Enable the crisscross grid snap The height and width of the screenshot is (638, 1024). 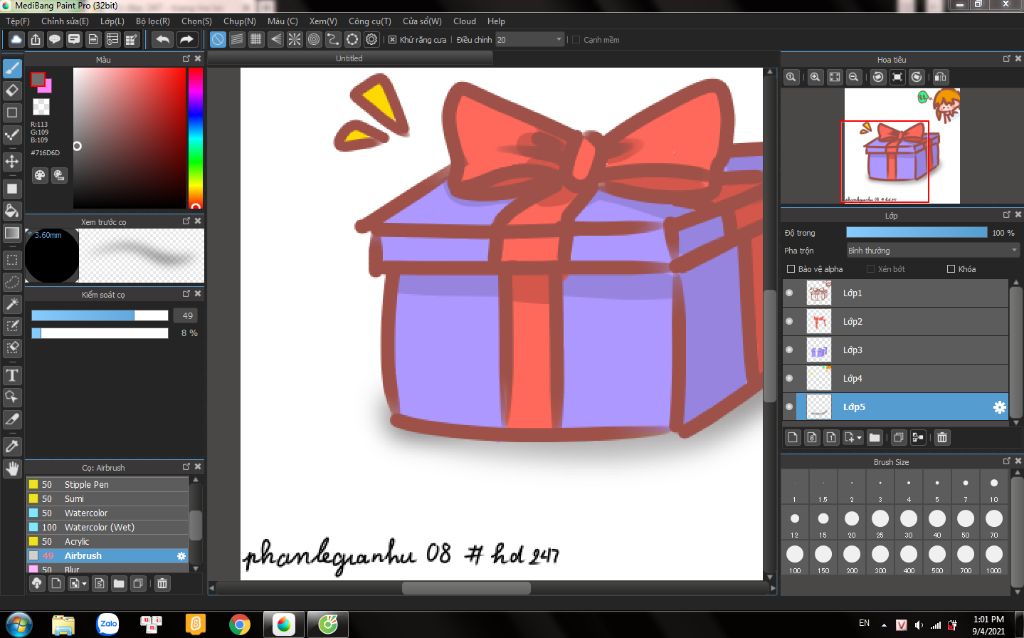pos(256,40)
